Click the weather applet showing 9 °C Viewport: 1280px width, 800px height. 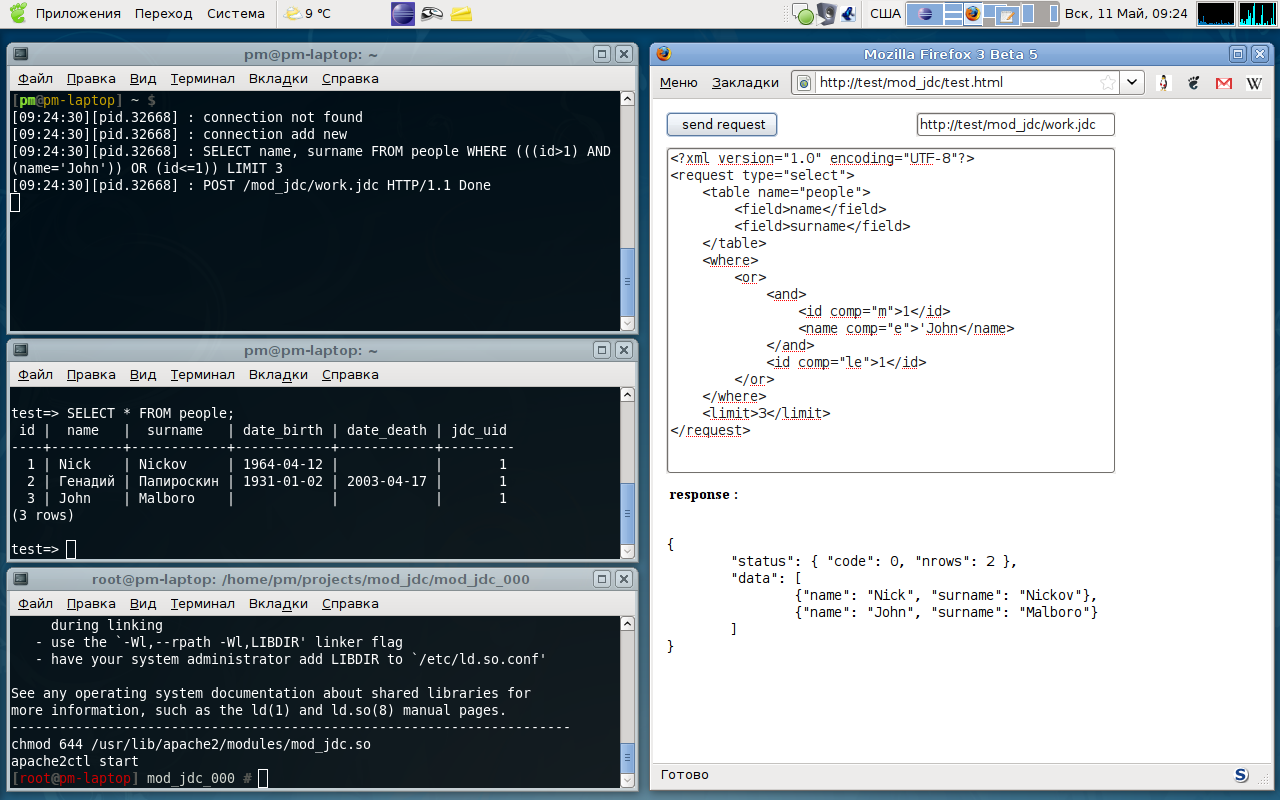pyautogui.click(x=307, y=13)
